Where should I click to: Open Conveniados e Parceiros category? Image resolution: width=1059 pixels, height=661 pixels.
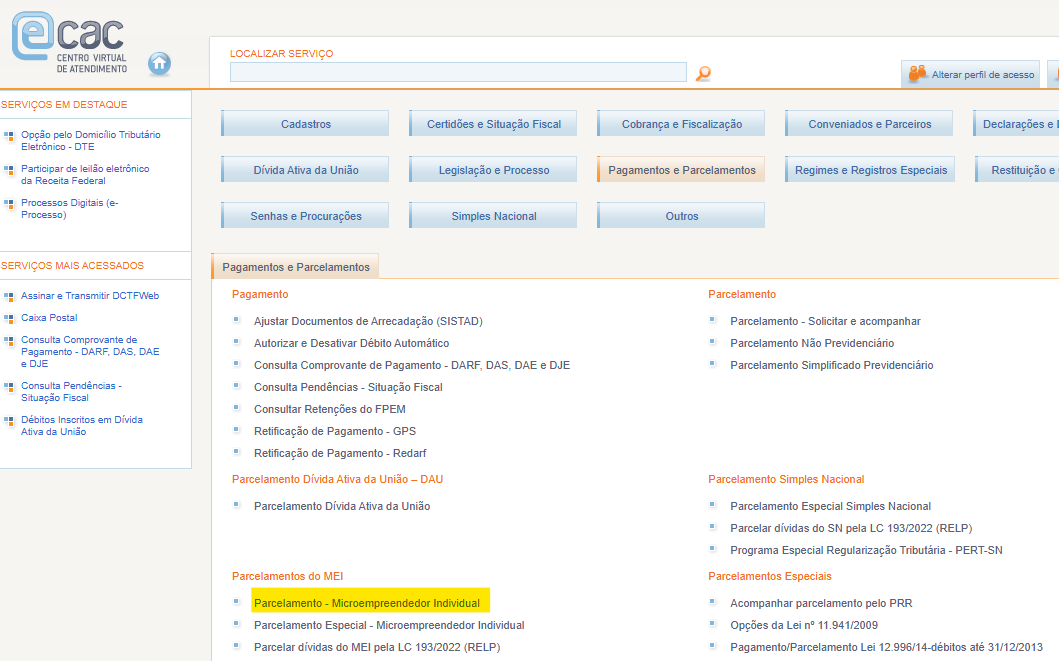pos(869,124)
